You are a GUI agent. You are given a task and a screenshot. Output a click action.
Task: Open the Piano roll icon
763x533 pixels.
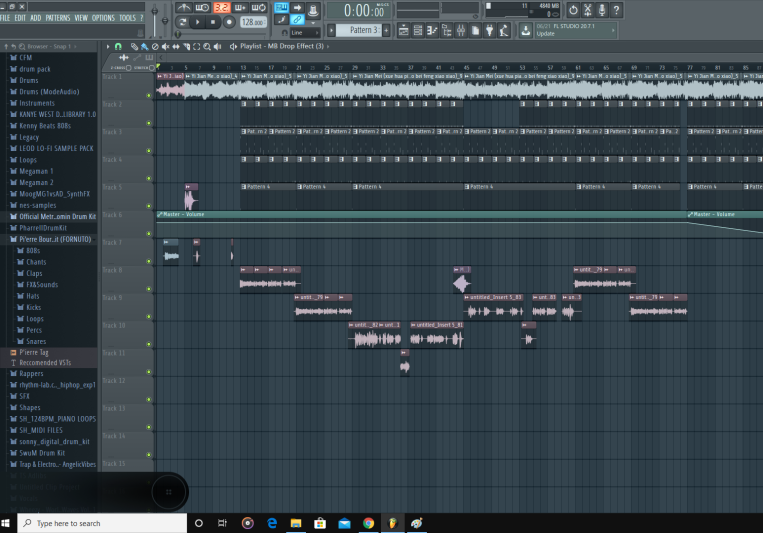pos(432,31)
